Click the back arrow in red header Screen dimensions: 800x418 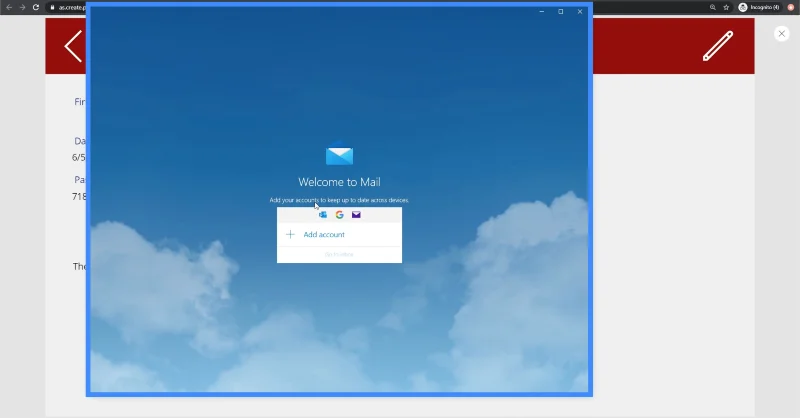click(73, 46)
